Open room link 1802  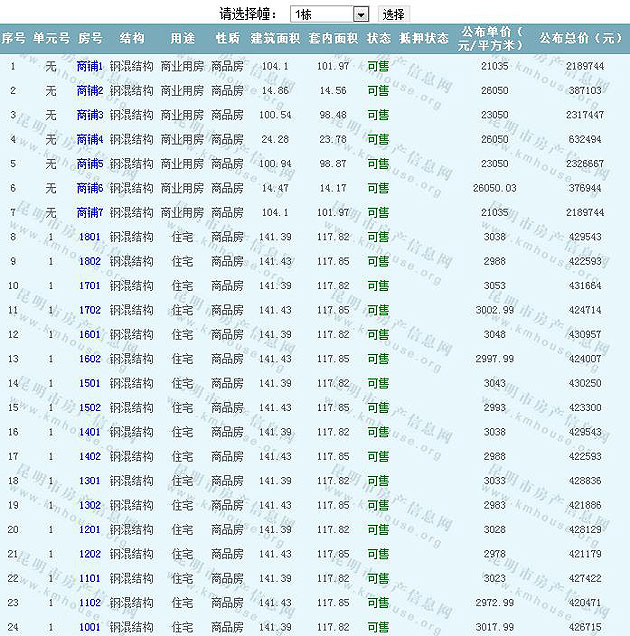90,261
